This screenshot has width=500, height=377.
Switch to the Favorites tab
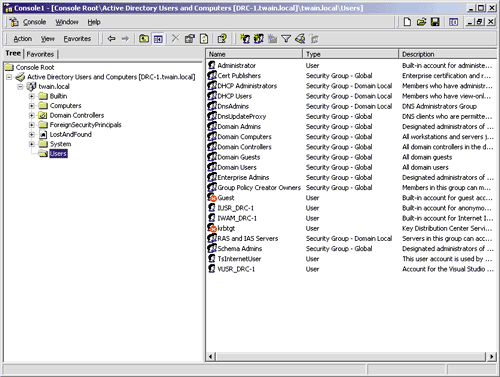(40, 54)
